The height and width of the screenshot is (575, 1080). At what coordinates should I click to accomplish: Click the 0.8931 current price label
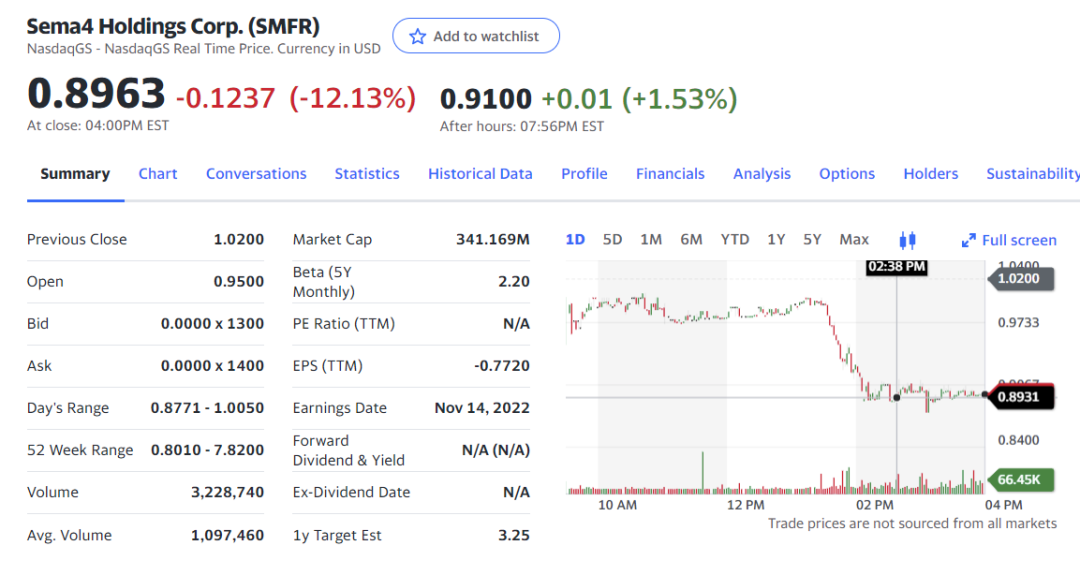pyautogui.click(x=1019, y=397)
